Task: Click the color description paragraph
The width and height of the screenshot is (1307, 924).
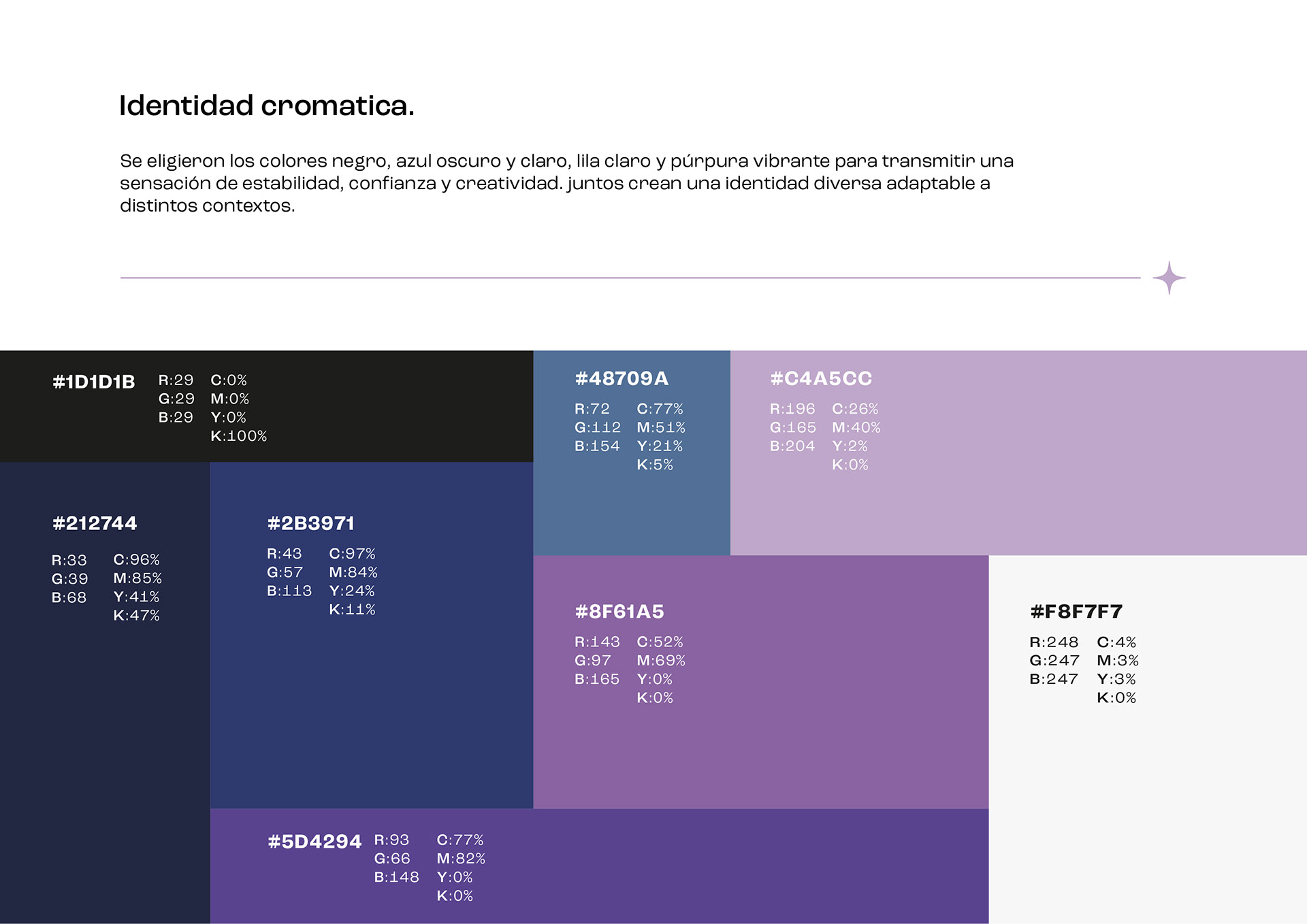Action: [x=566, y=183]
